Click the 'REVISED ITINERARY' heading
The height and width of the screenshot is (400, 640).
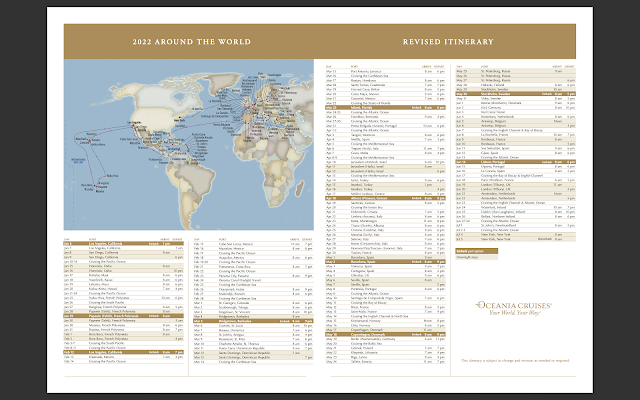point(448,42)
